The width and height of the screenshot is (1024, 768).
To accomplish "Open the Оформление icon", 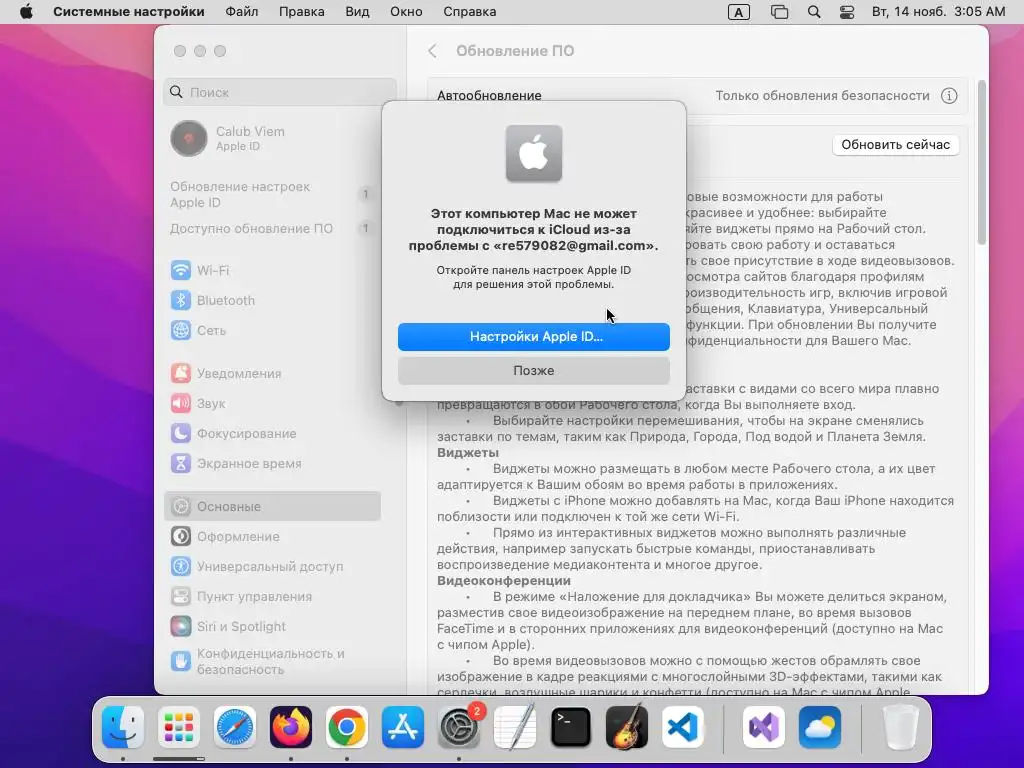I will (x=181, y=536).
